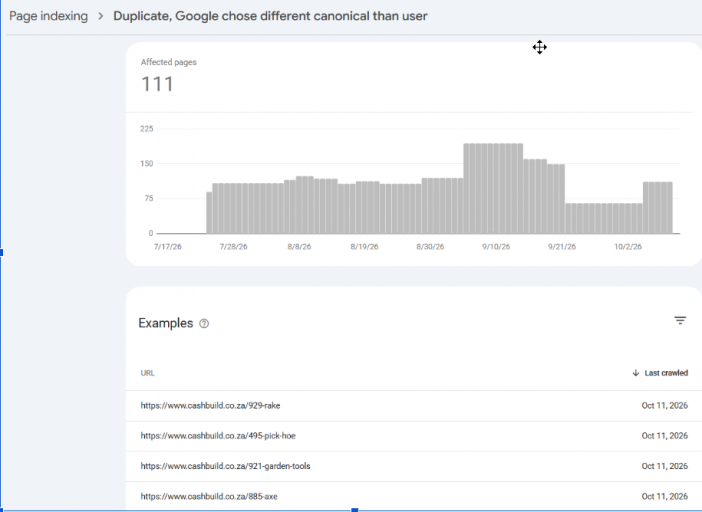The width and height of the screenshot is (702, 512).
Task: Sort by Last crawled column header
Action: pos(666,373)
